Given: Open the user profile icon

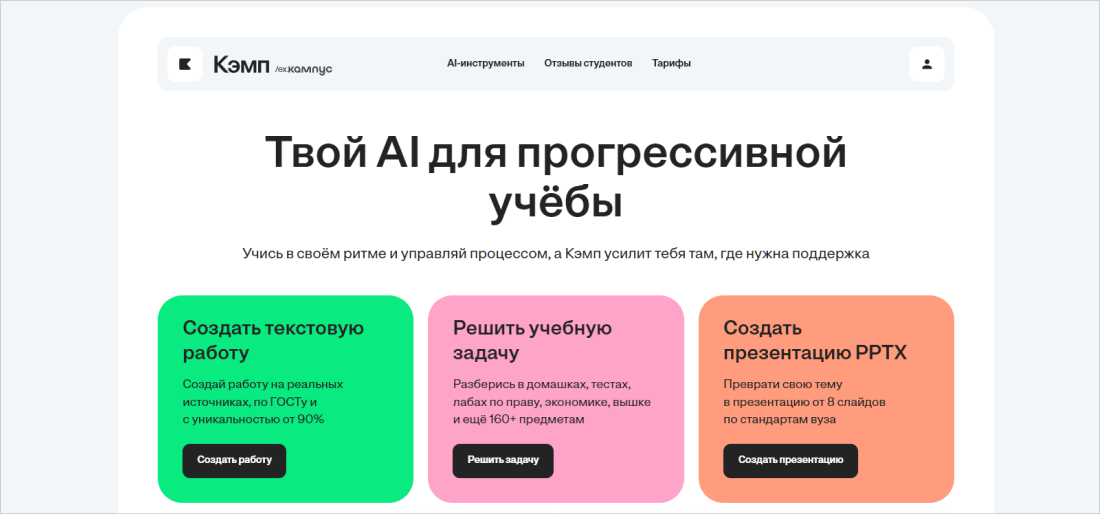Looking at the screenshot, I should [x=926, y=64].
